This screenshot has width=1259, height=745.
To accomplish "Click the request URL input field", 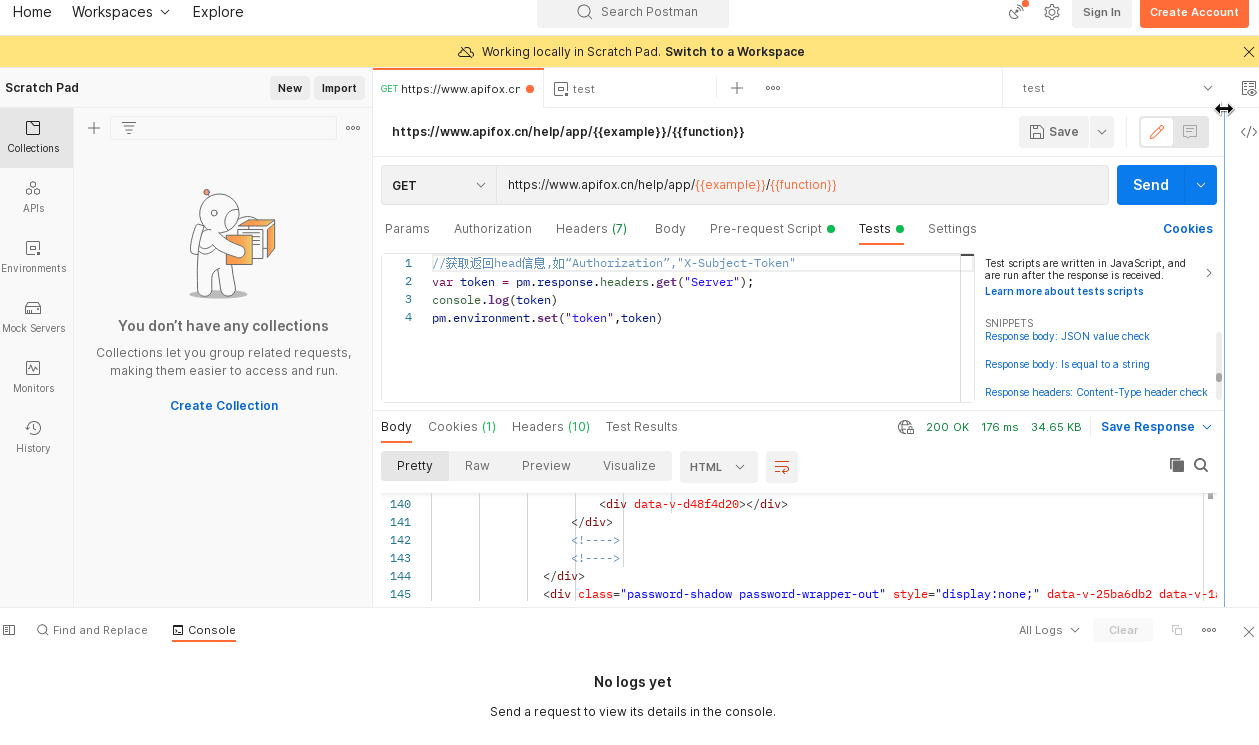I will [x=800, y=185].
